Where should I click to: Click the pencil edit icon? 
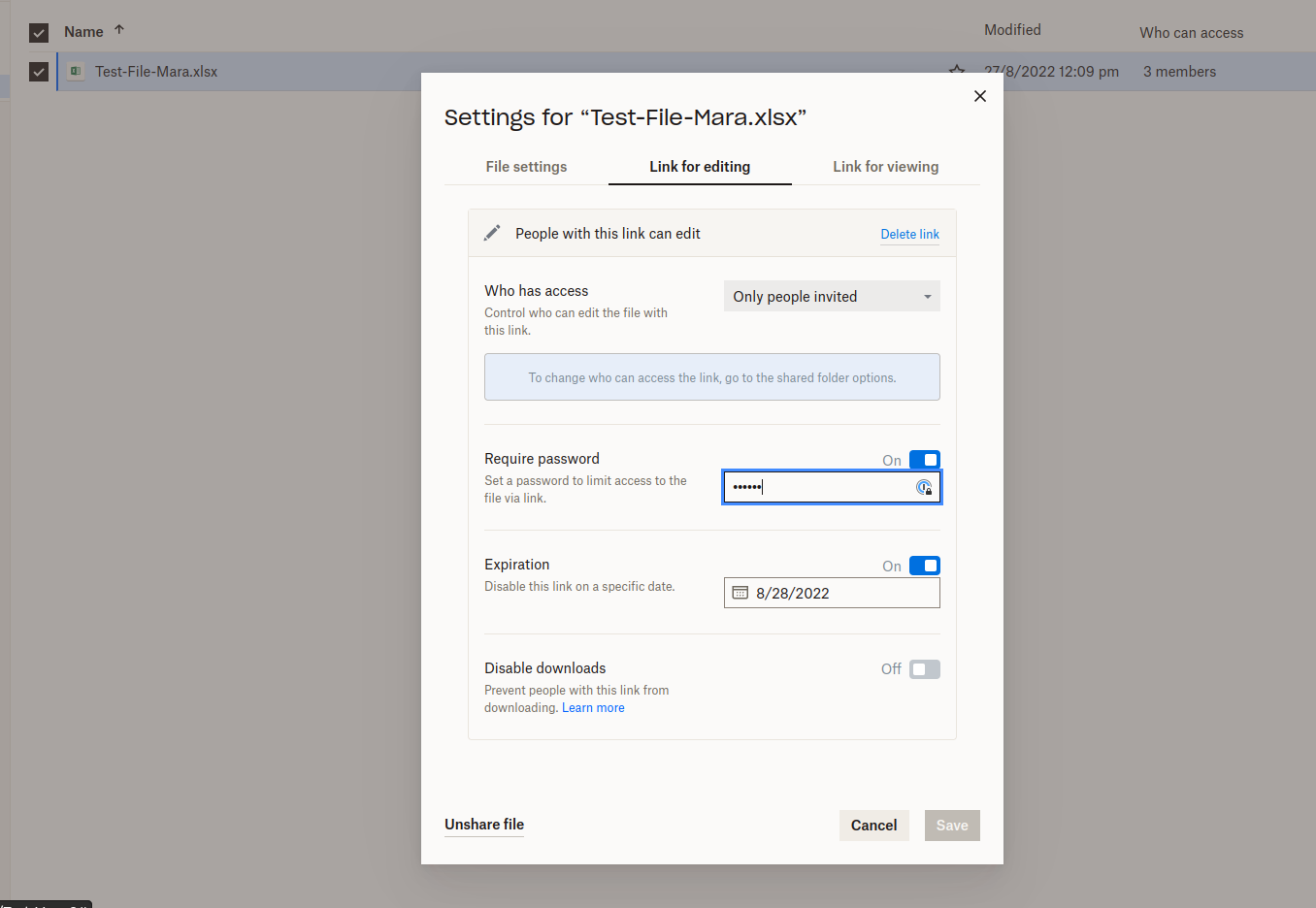492,233
